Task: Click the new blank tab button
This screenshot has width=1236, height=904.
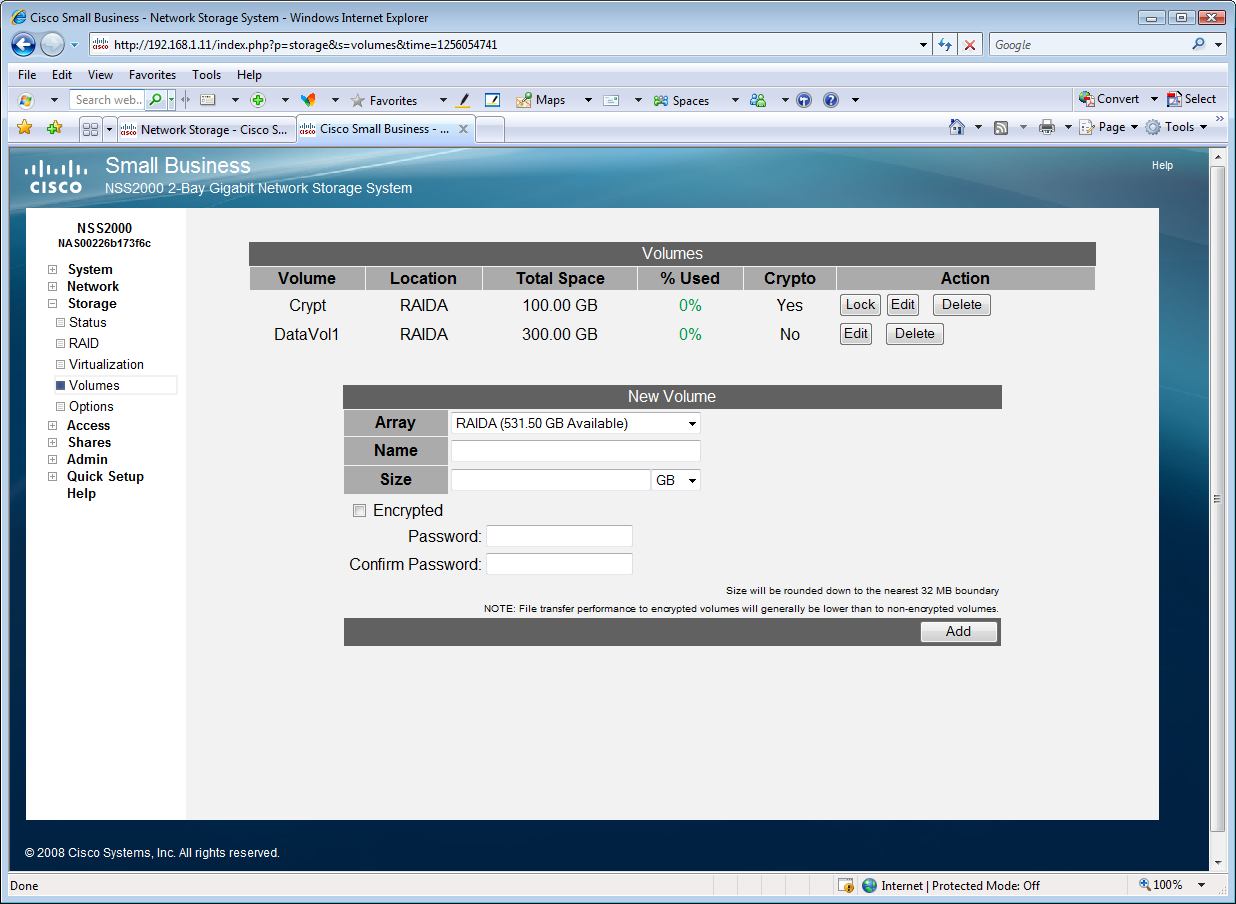Action: coord(490,129)
